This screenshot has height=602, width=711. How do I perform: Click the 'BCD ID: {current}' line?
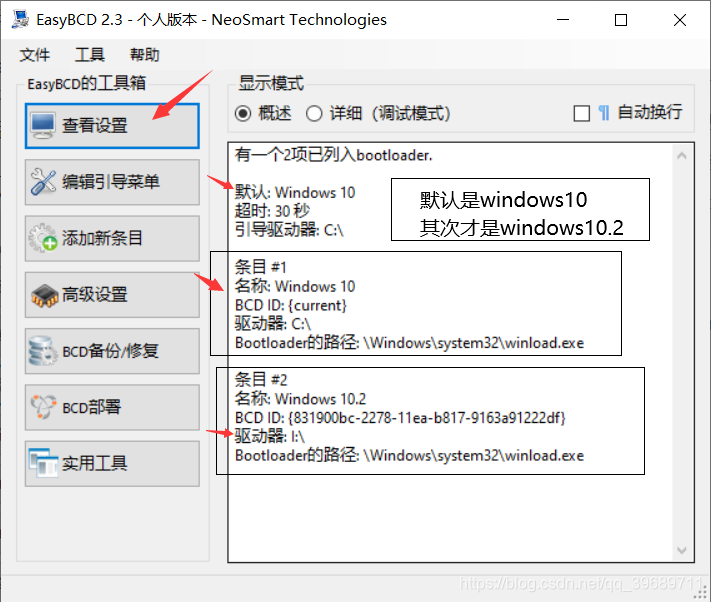coord(291,305)
